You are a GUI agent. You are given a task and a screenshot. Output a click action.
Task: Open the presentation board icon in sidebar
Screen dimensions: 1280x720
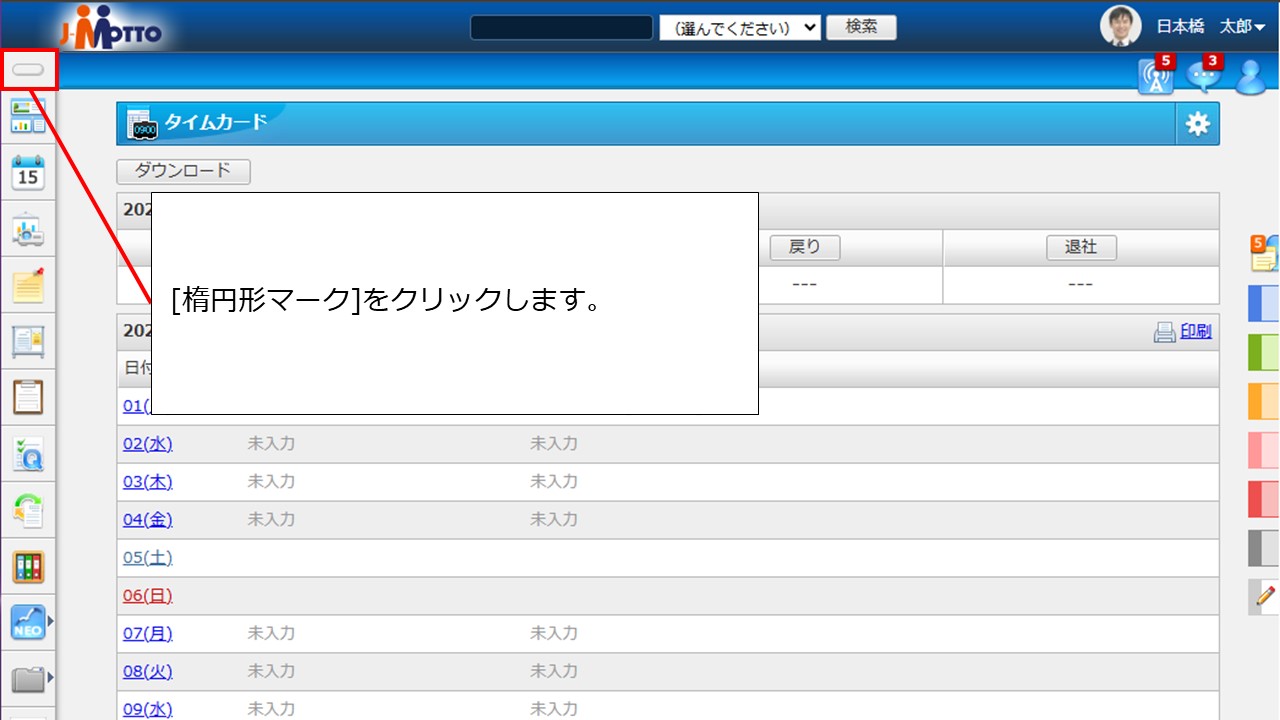(x=28, y=231)
